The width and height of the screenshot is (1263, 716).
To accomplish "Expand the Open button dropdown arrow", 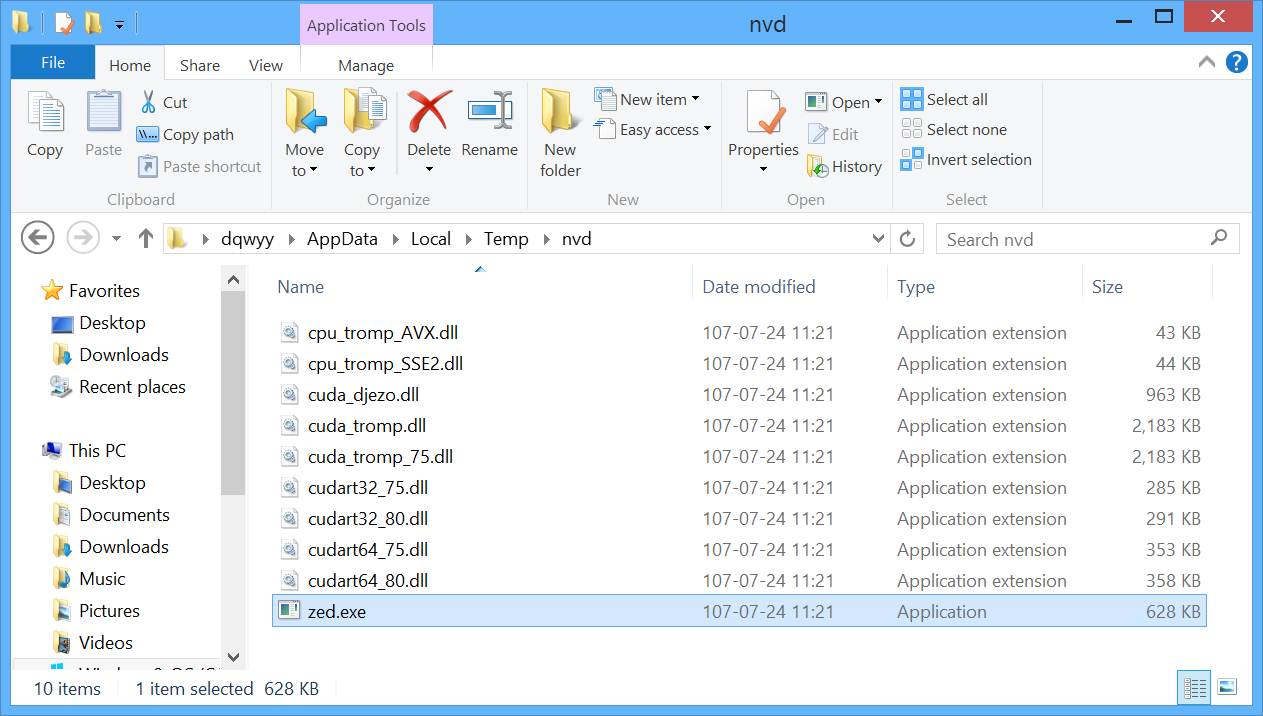I will [x=878, y=102].
